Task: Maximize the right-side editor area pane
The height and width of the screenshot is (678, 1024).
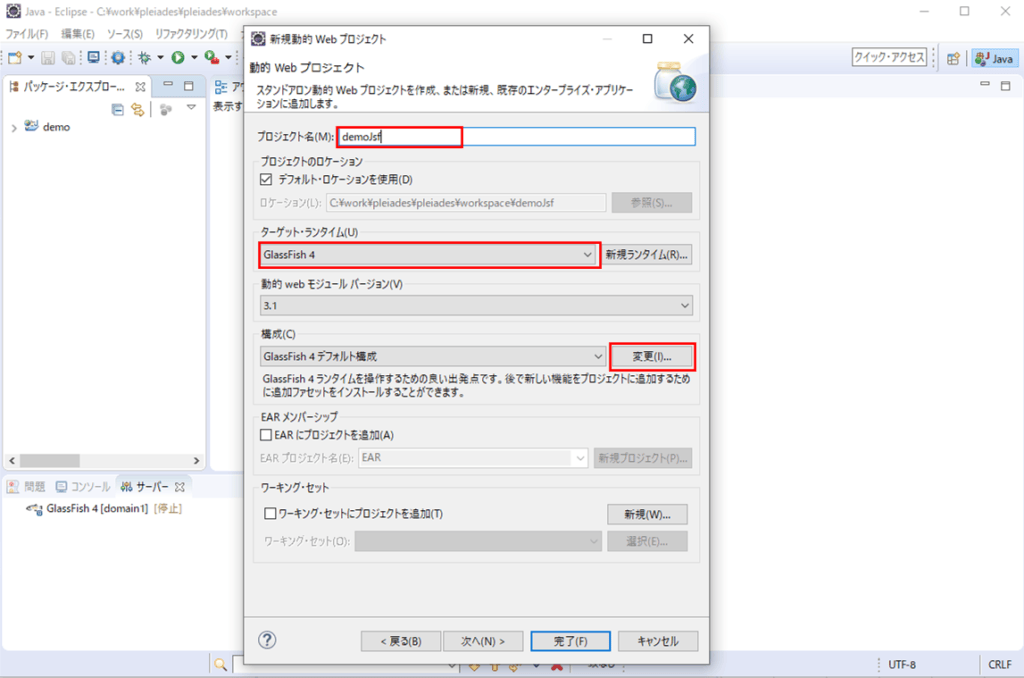Action: pyautogui.click(x=1006, y=86)
